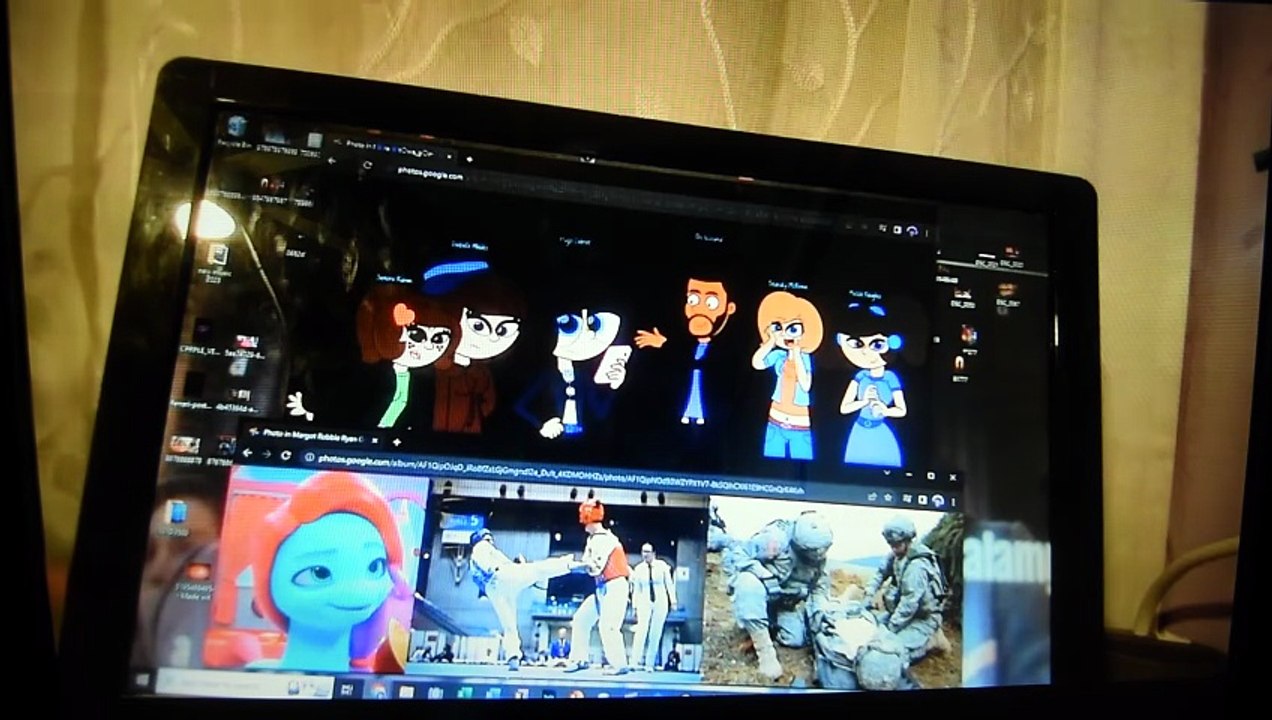The image size is (1272, 720).
Task: Open the Recycle Bin desktop icon
Action: [x=236, y=130]
